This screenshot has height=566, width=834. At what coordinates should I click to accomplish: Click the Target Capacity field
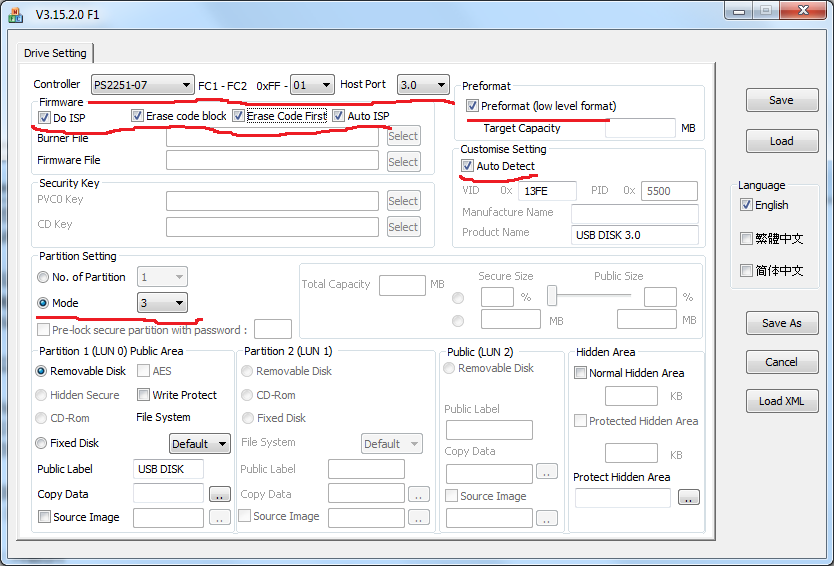pyautogui.click(x=640, y=128)
